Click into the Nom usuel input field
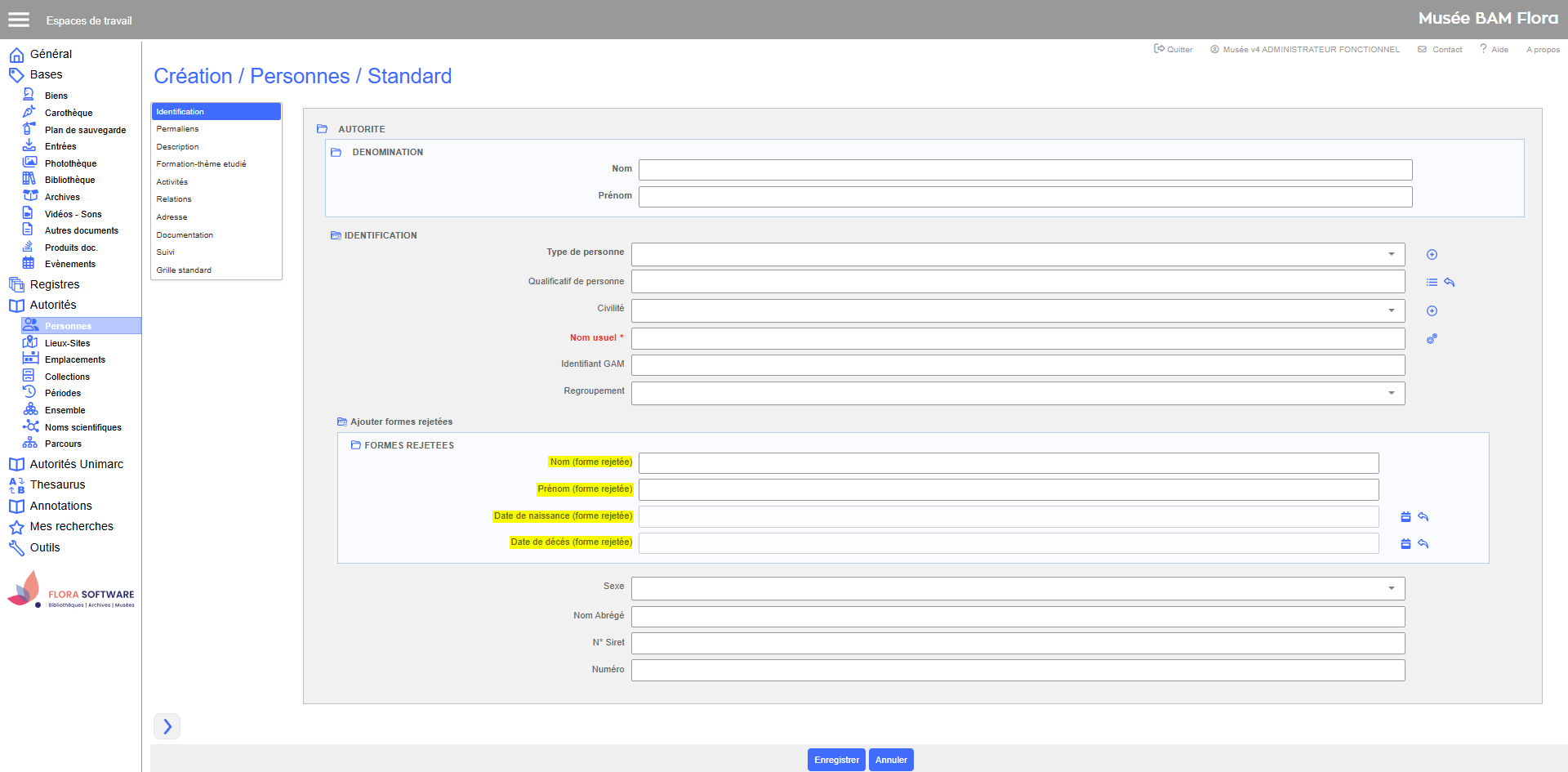Screen dimensions: 1568x772 (1017, 339)
